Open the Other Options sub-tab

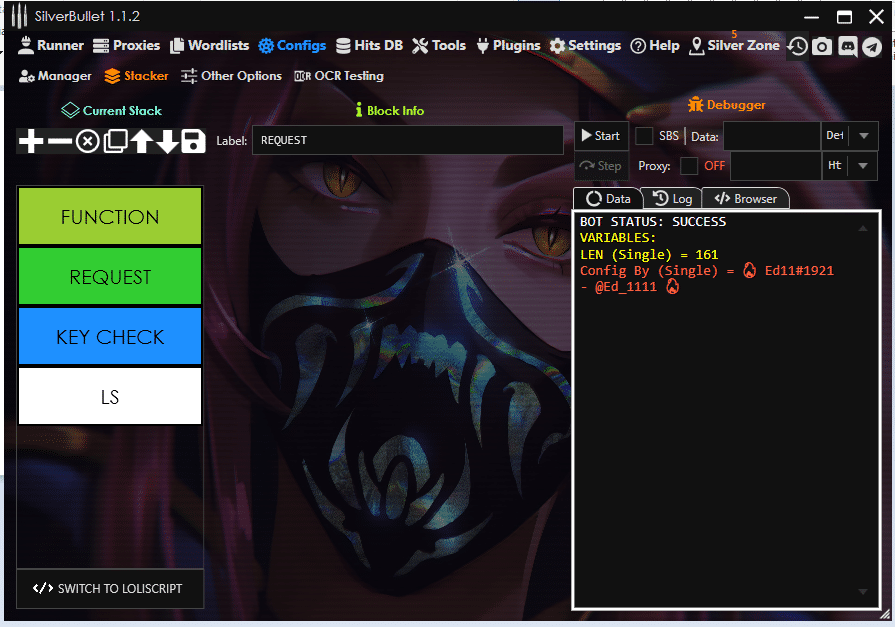click(231, 76)
